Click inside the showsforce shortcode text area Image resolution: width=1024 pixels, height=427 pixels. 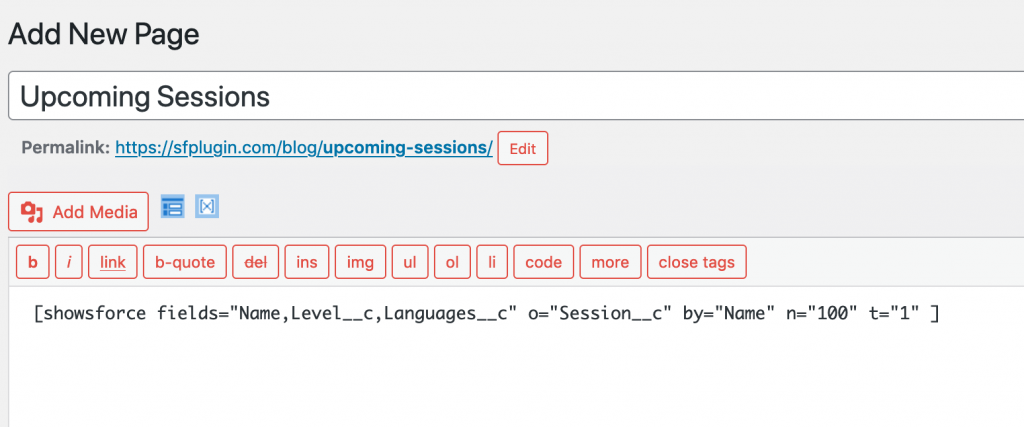(x=516, y=356)
